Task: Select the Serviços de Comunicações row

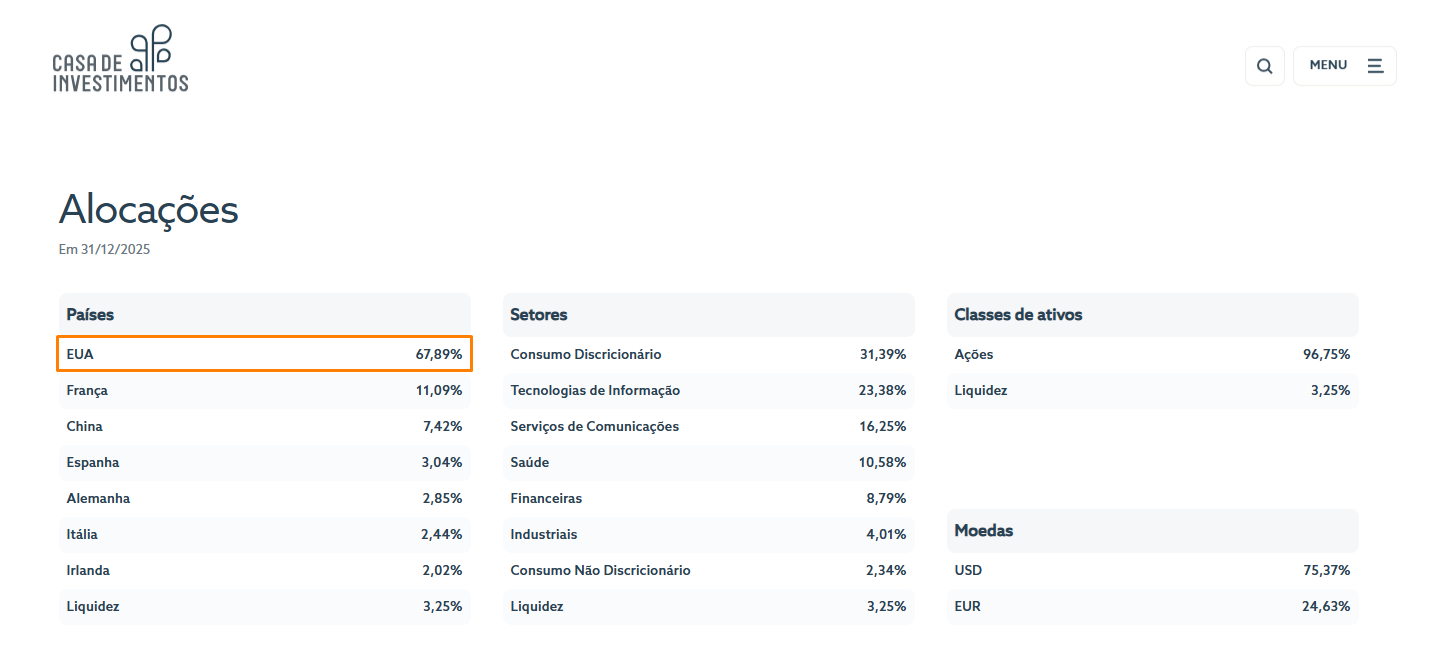Action: click(x=709, y=426)
